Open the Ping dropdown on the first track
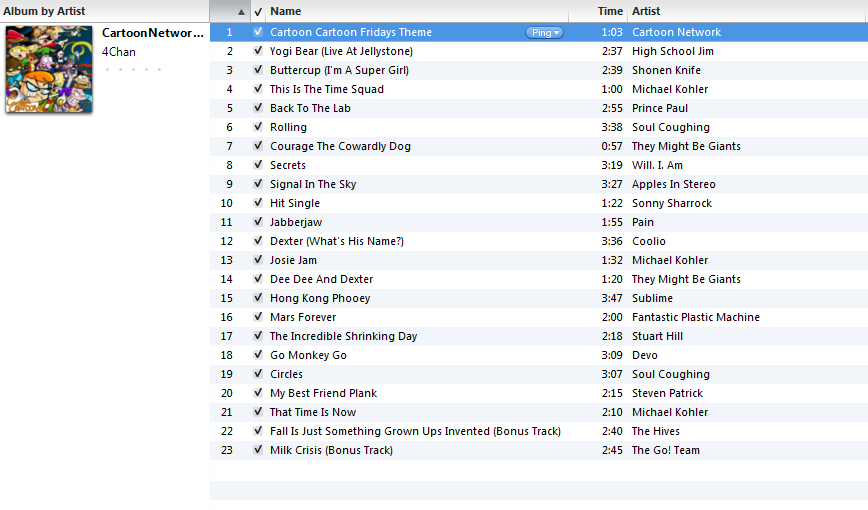This screenshot has height=510, width=868. (x=544, y=33)
